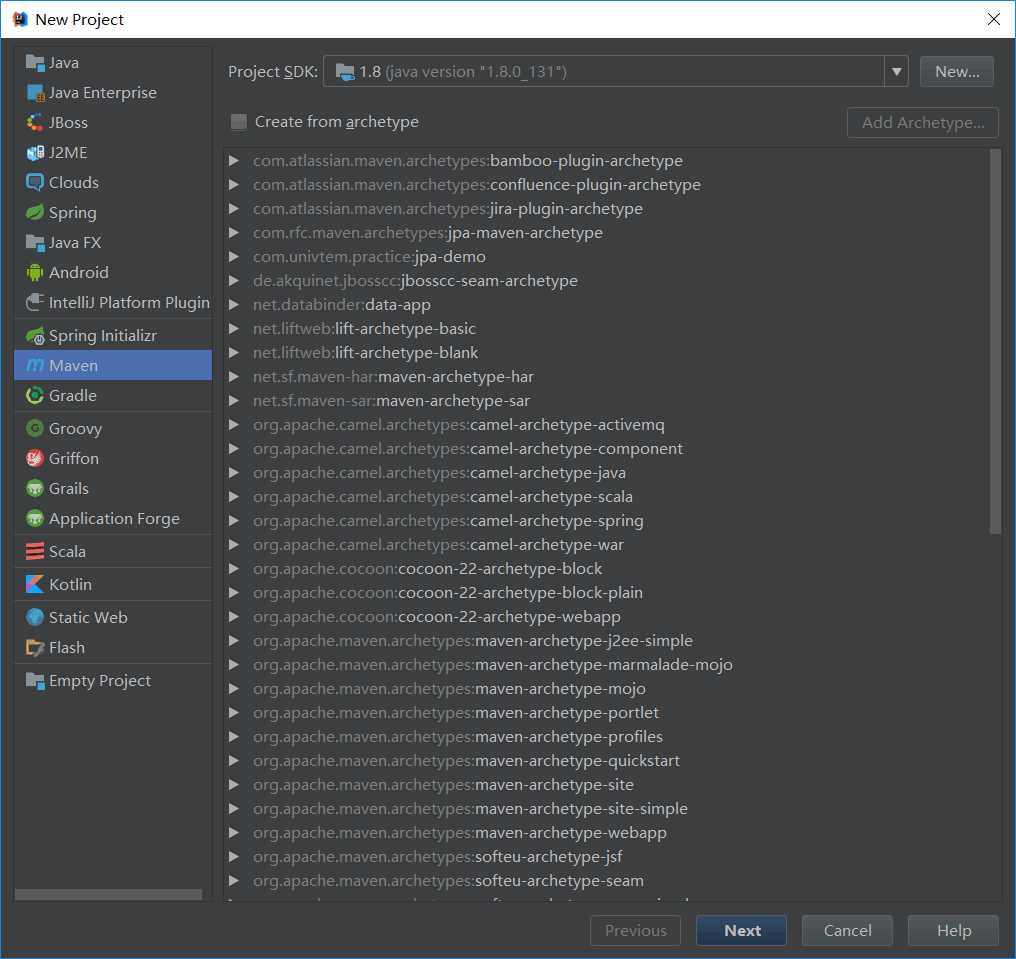This screenshot has width=1016, height=959.
Task: Select the Spring Initializr icon
Action: [34, 335]
